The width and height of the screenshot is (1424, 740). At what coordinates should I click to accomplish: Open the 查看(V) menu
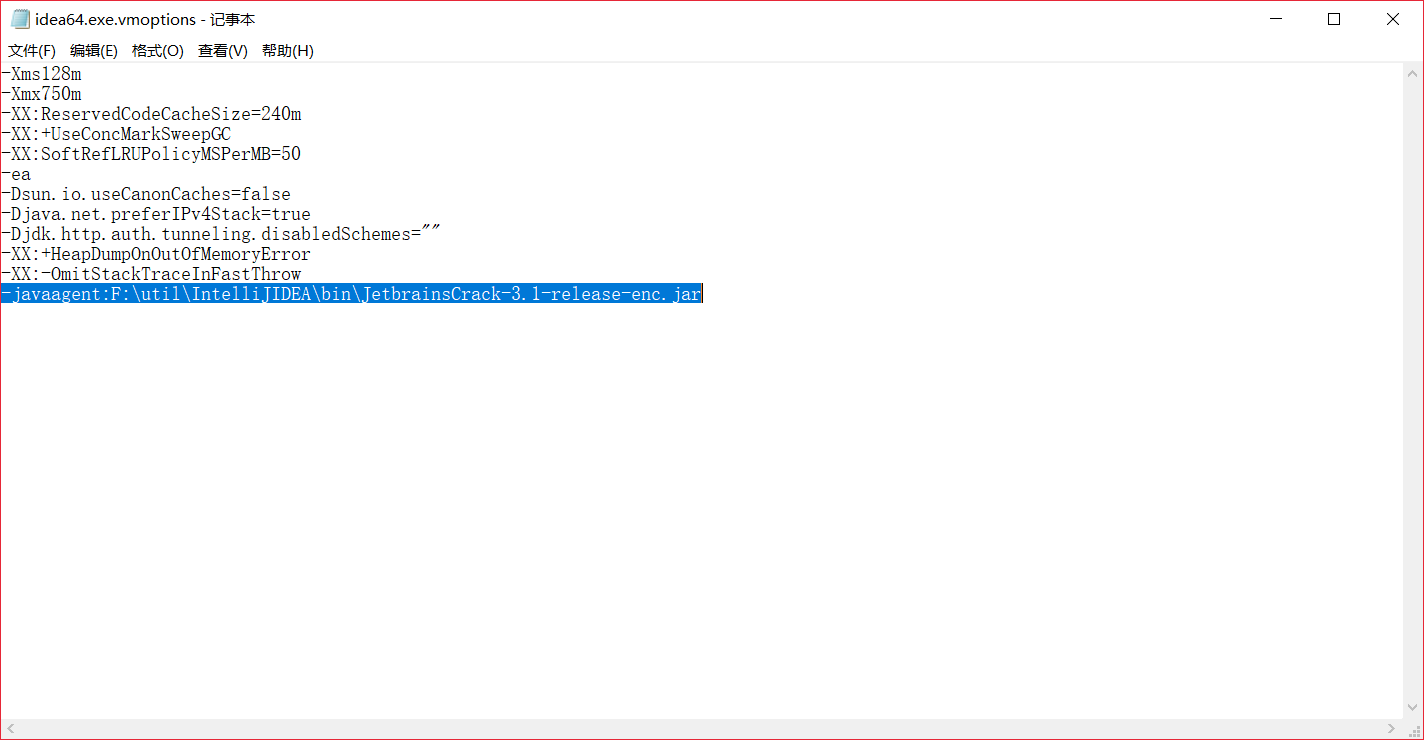[x=223, y=51]
